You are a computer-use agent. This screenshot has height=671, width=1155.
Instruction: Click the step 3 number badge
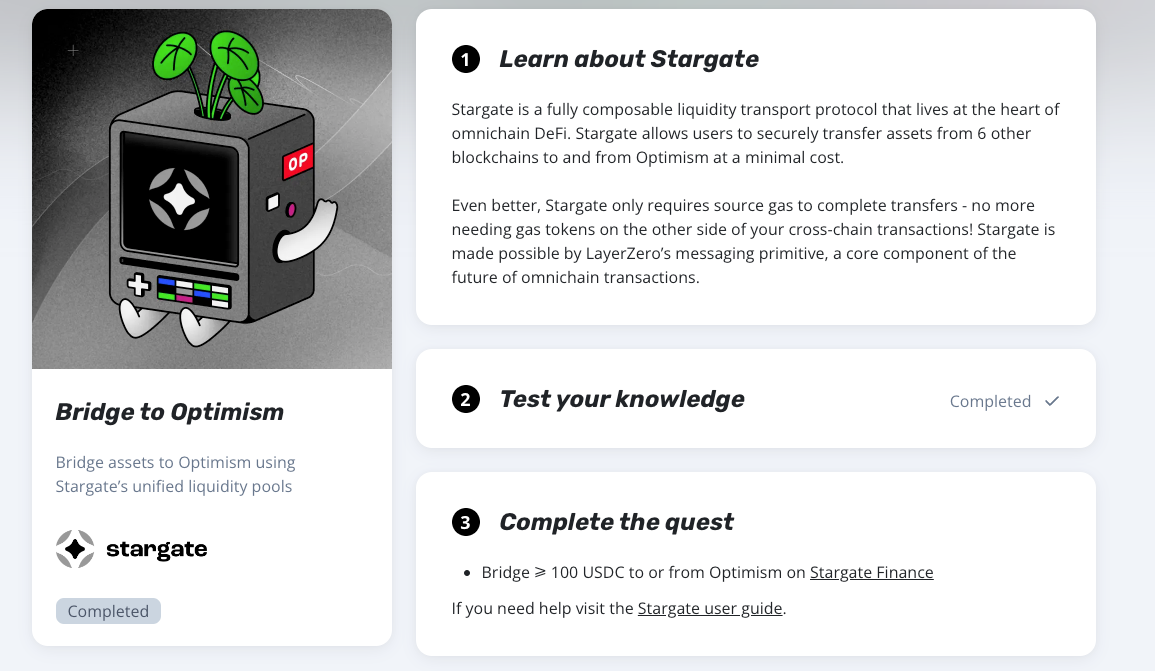[466, 522]
